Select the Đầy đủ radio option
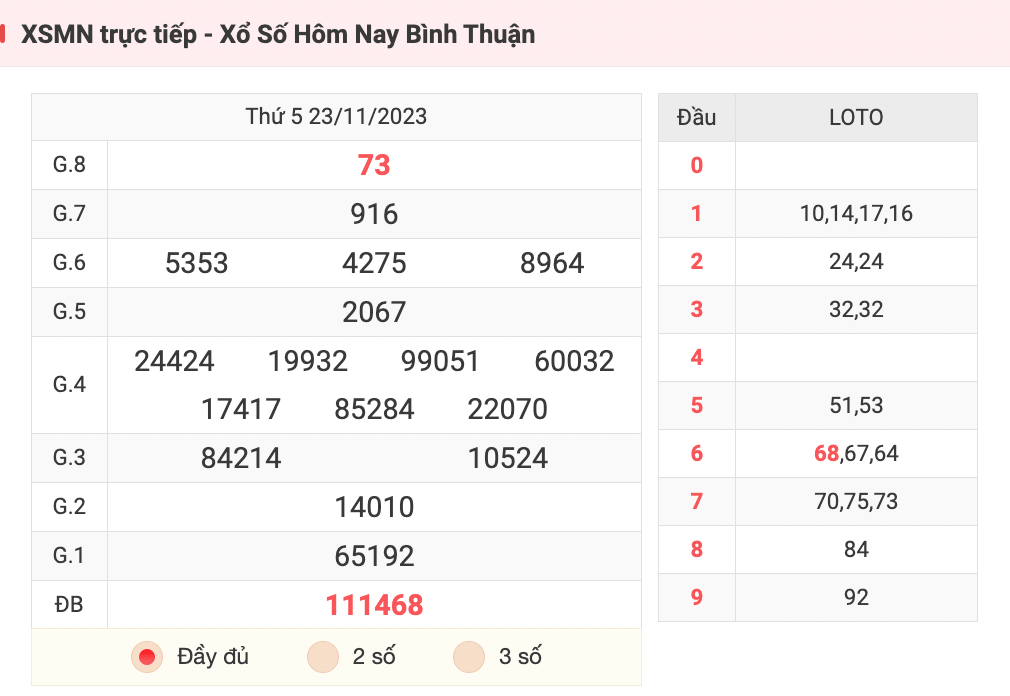 click(147, 657)
